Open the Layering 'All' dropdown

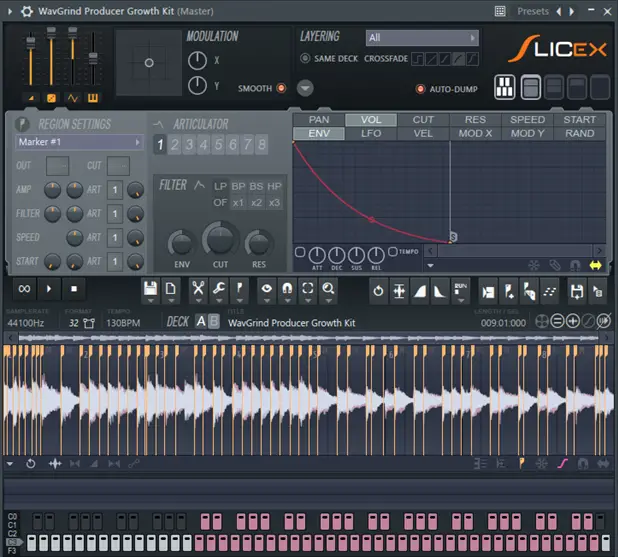click(422, 37)
